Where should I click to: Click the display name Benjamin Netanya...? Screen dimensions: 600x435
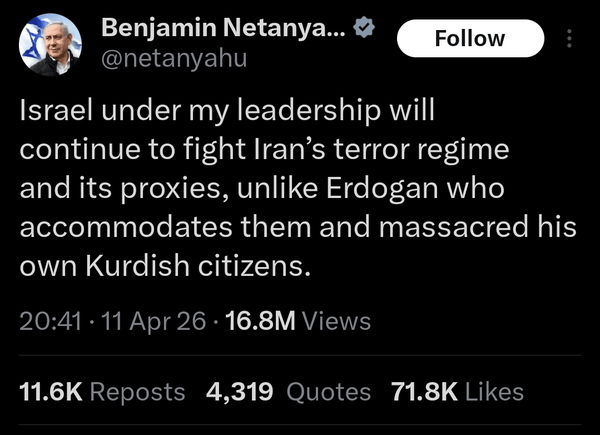coord(223,28)
